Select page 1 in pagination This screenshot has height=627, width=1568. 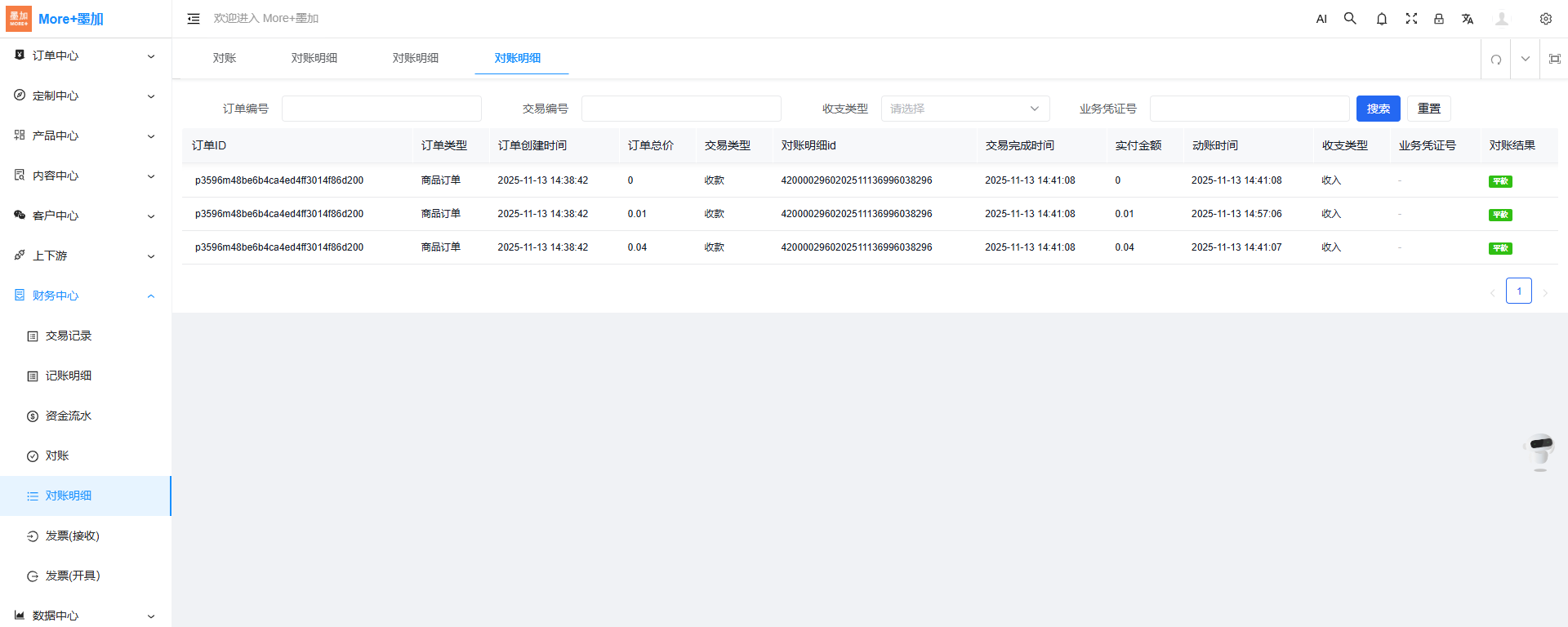click(x=1518, y=291)
